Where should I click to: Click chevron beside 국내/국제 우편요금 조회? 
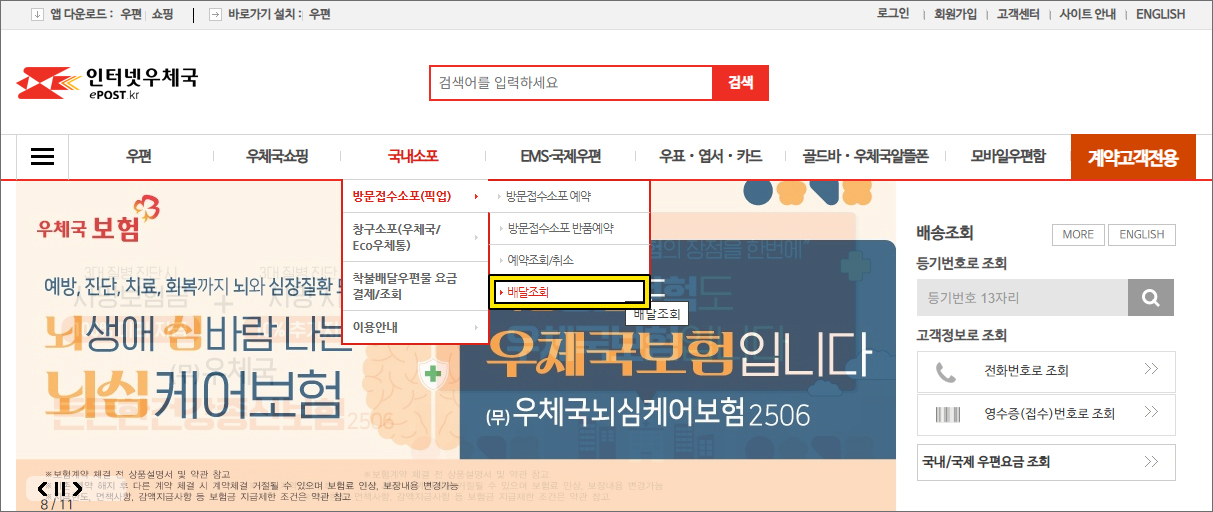pyautogui.click(x=1151, y=462)
